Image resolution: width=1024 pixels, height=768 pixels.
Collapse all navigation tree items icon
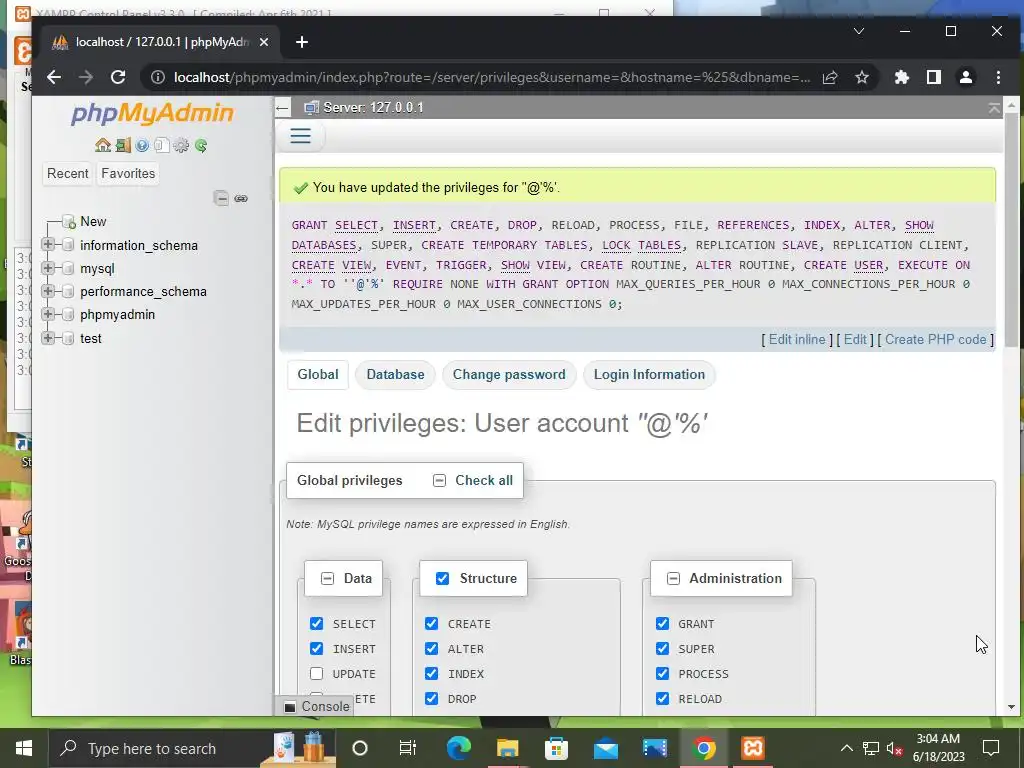coord(221,199)
